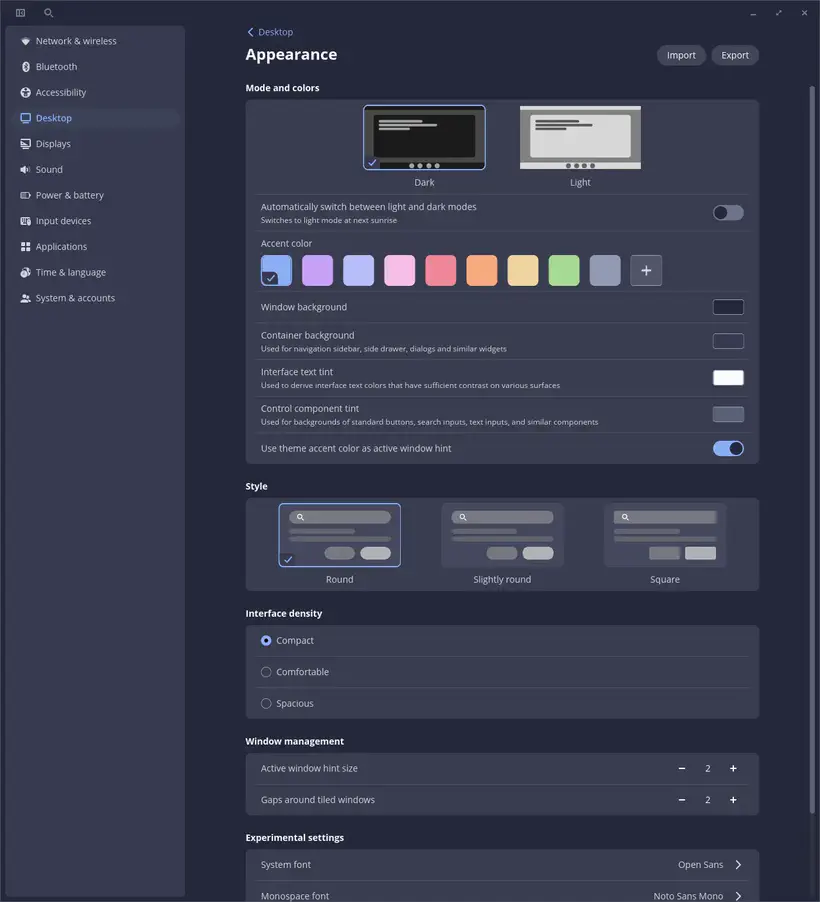The width and height of the screenshot is (820, 902).
Task: Increase active window hint size
Action: [x=733, y=769]
